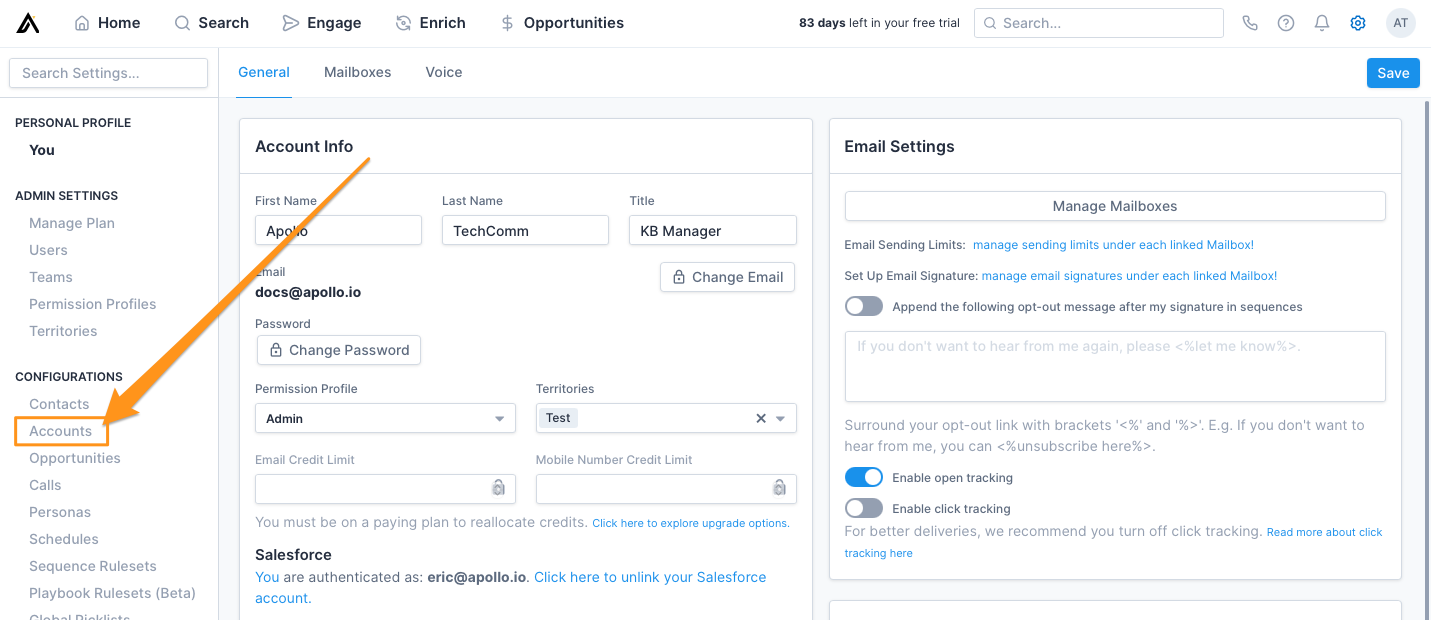
Task: Click the padlock icon in Email Credit Limit field
Action: [x=498, y=488]
